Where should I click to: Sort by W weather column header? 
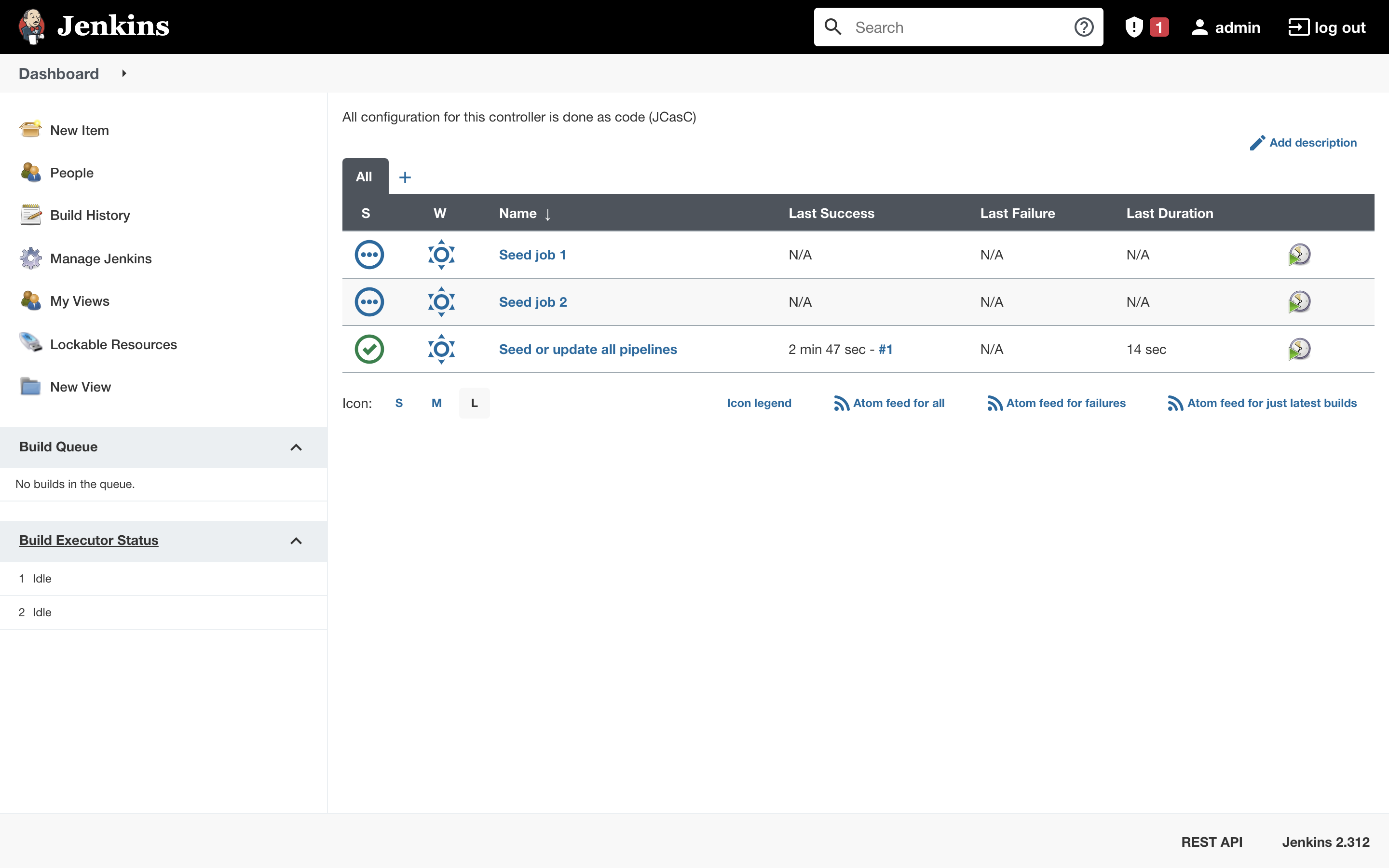tap(440, 213)
